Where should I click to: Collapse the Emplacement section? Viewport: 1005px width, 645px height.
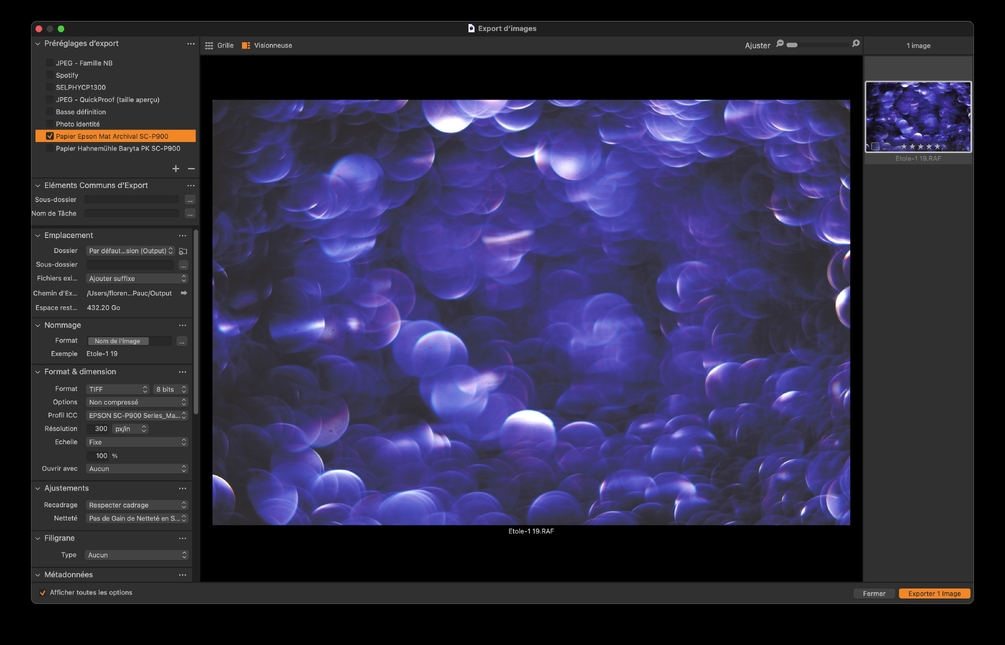[x=38, y=236]
